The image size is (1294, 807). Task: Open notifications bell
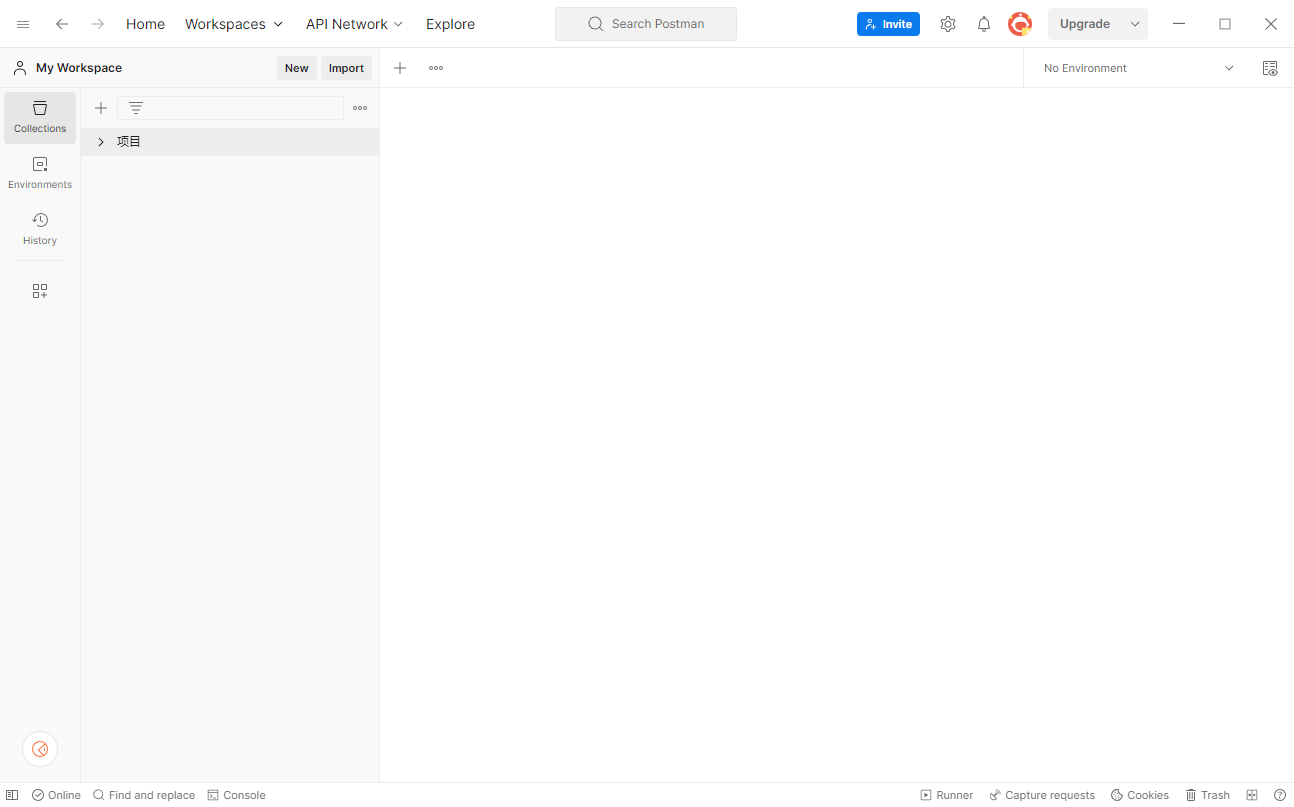pyautogui.click(x=984, y=24)
